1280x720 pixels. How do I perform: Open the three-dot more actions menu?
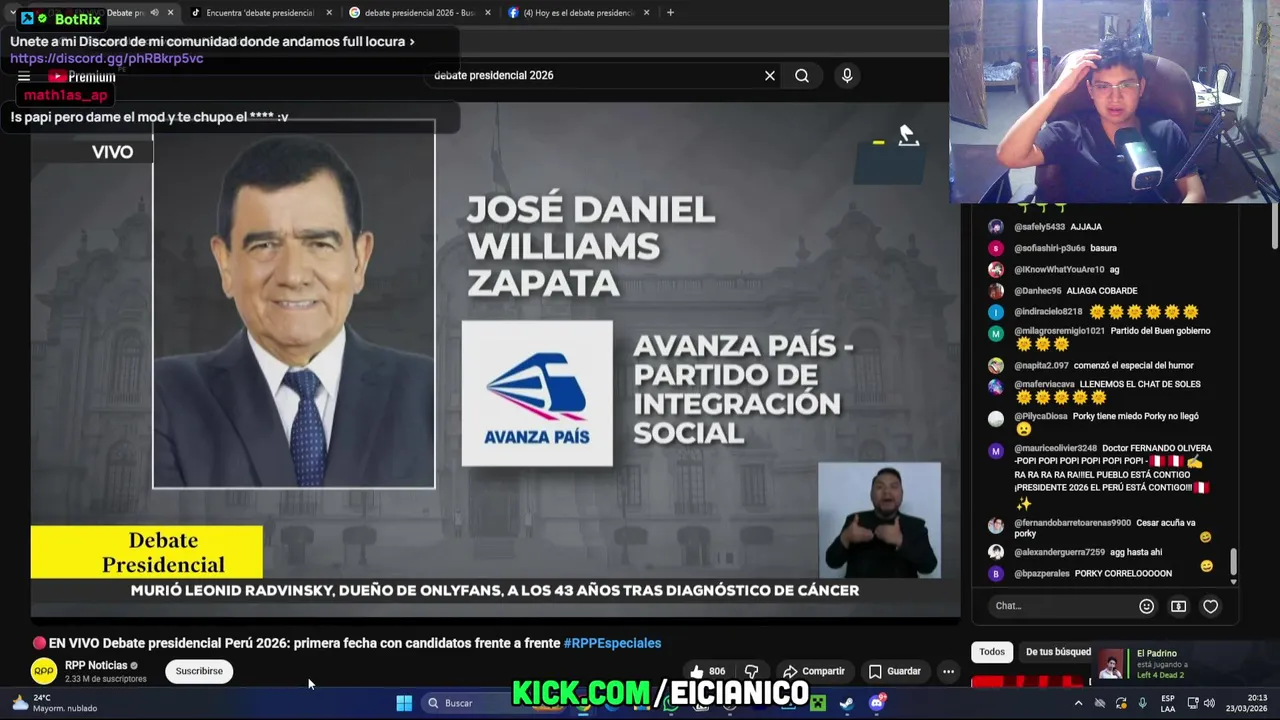pos(948,671)
